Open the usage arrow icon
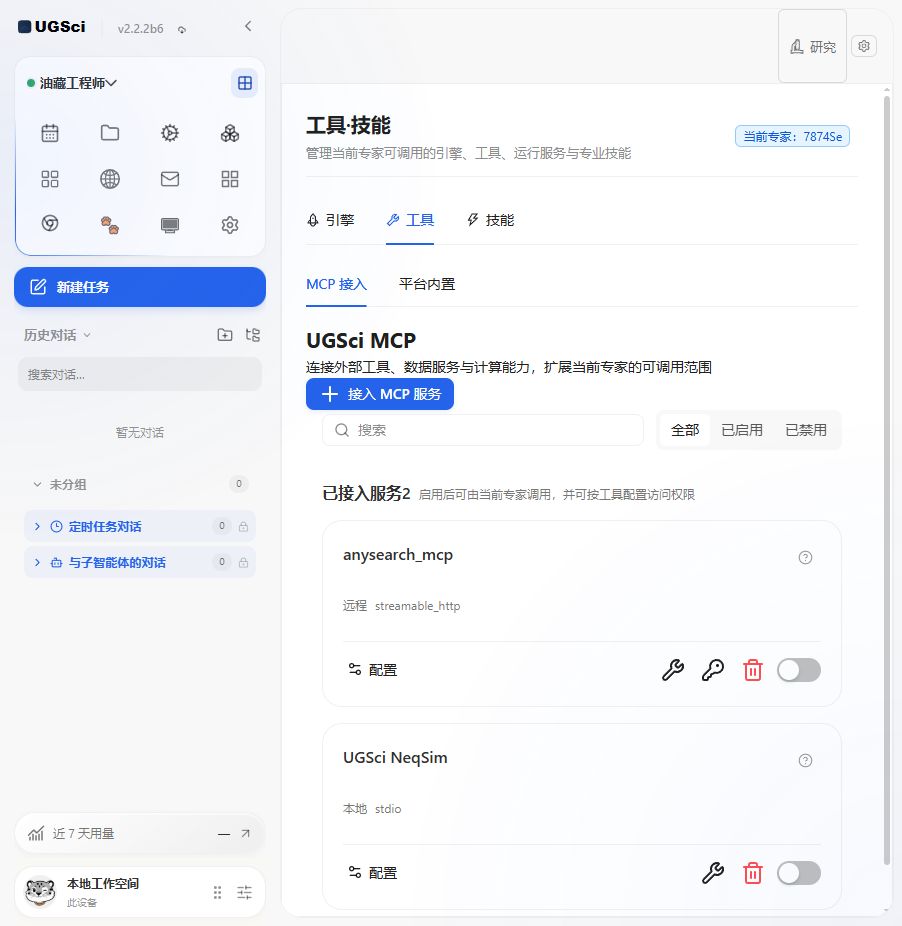Screen dimensions: 902x926 246,833
